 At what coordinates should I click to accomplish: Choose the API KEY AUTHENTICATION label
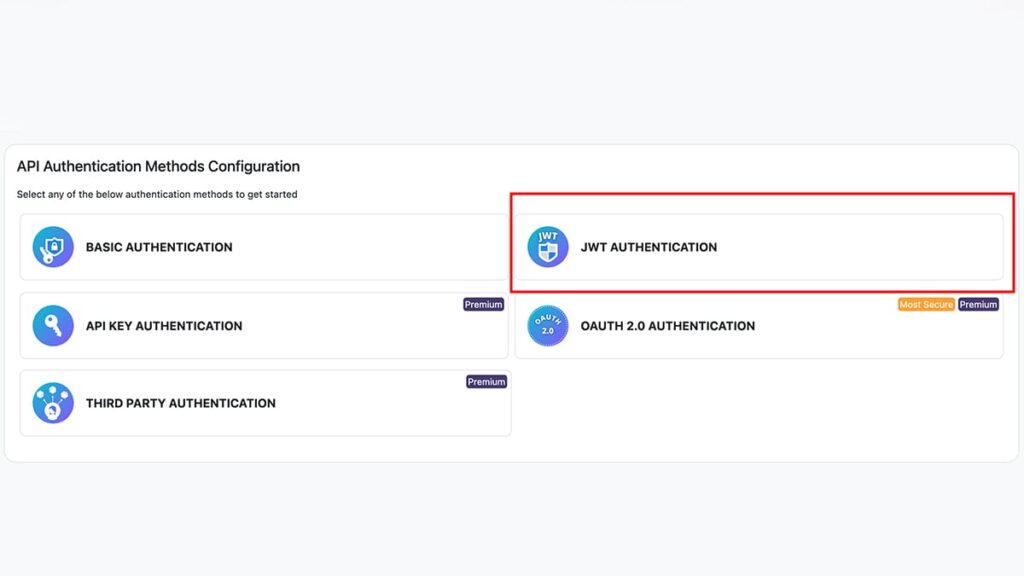click(x=164, y=326)
